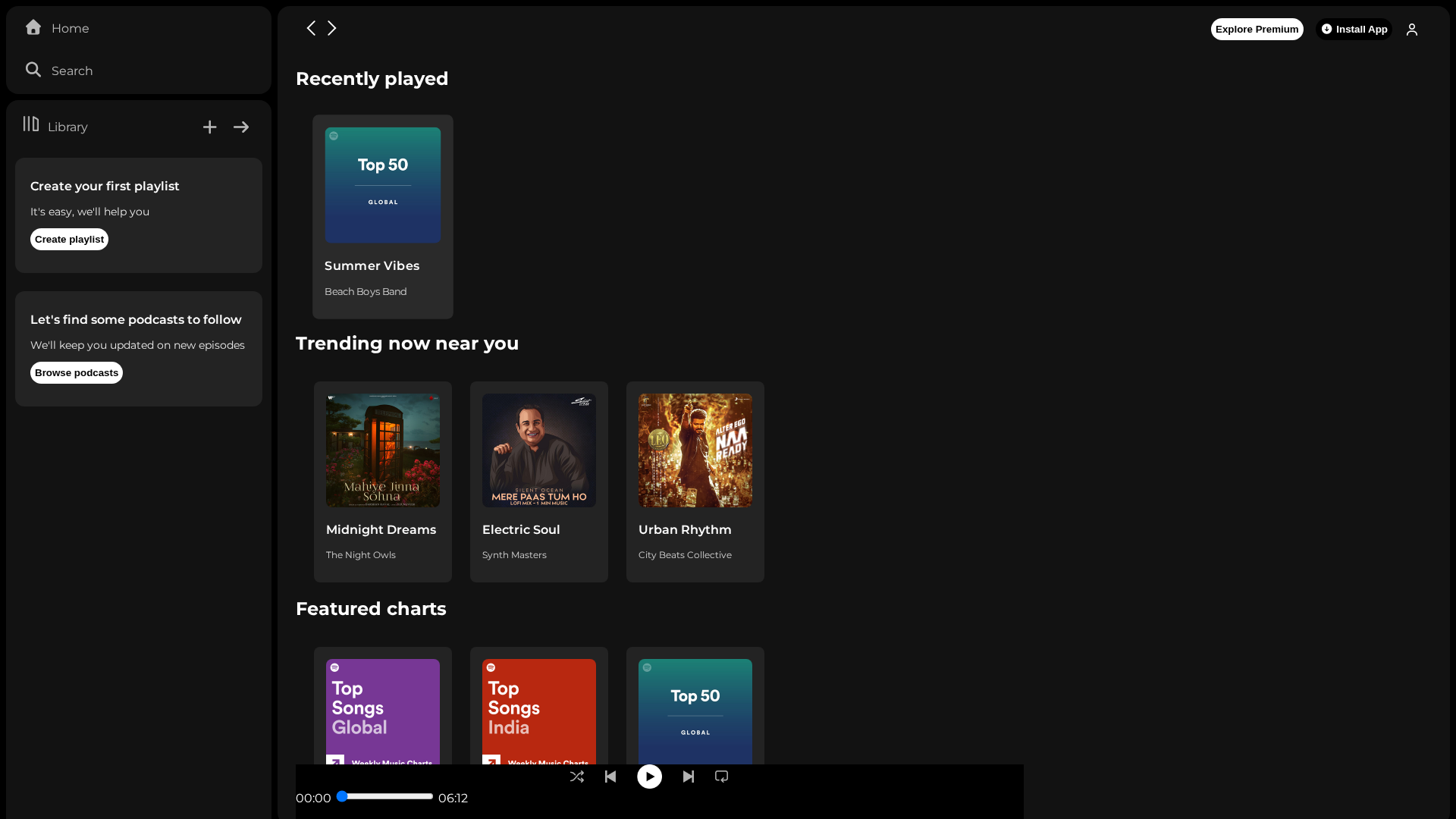Open Home menu label
This screenshot has height=819, width=1456.
[x=71, y=29]
